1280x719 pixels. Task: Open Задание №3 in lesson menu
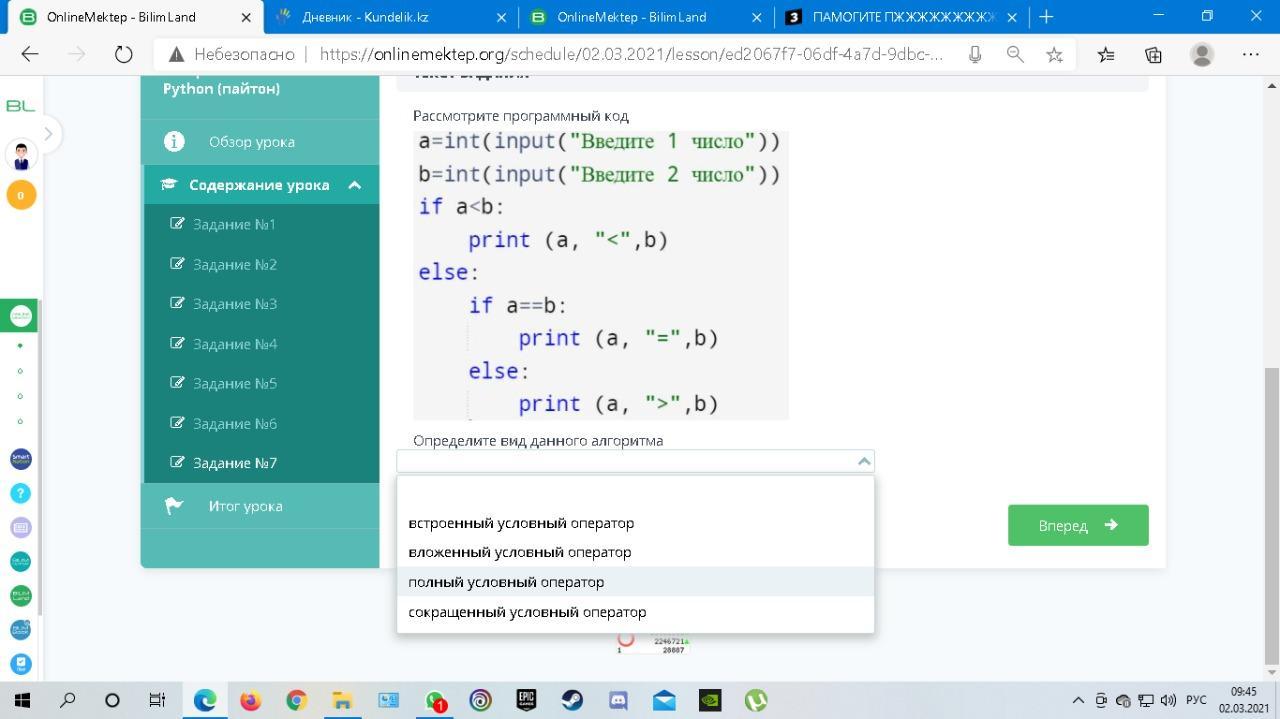coord(234,304)
